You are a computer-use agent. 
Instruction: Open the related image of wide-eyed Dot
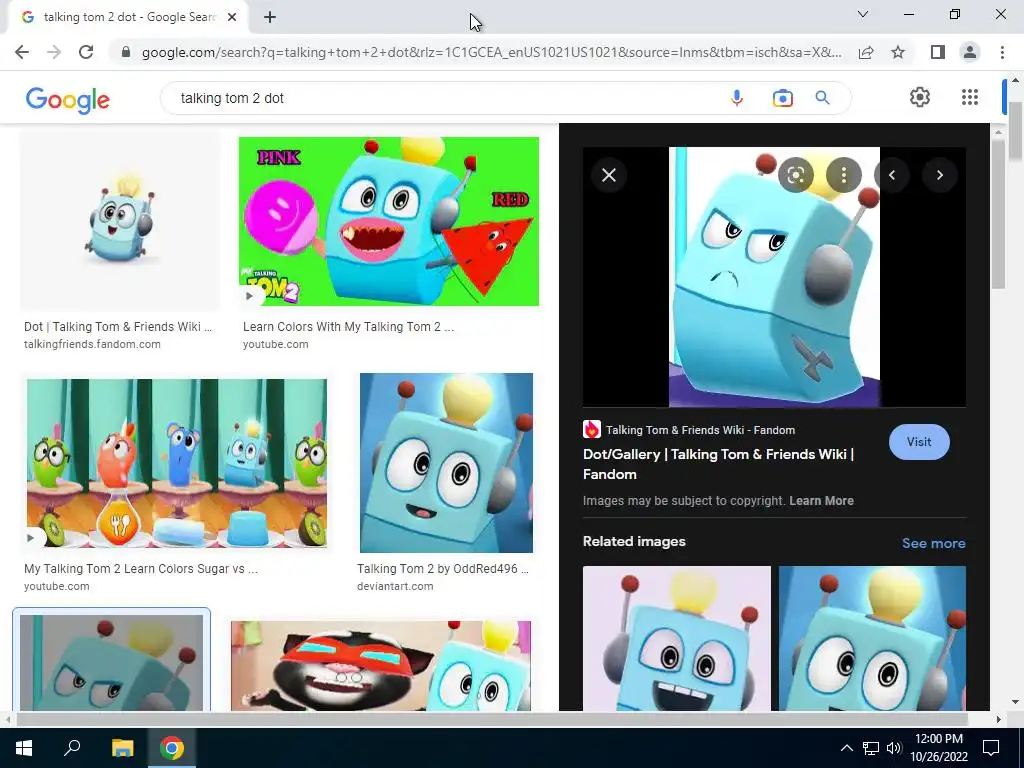tap(872, 638)
